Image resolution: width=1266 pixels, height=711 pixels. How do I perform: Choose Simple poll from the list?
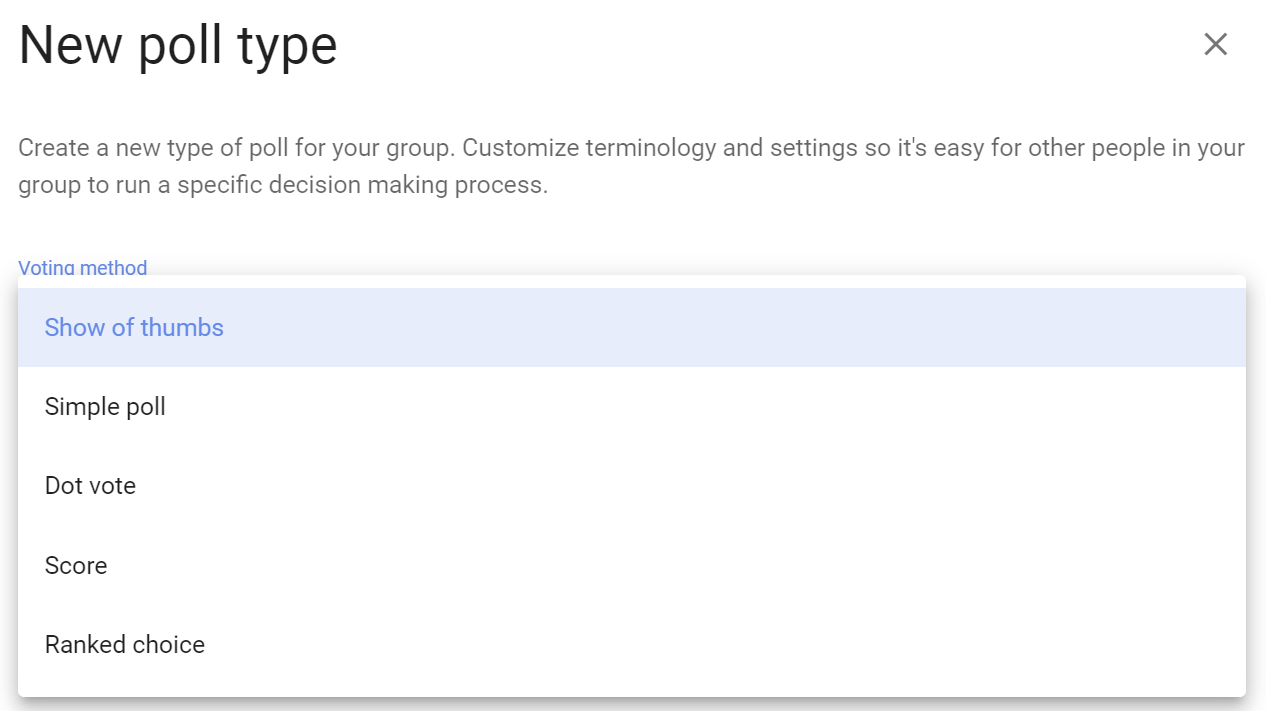click(632, 407)
